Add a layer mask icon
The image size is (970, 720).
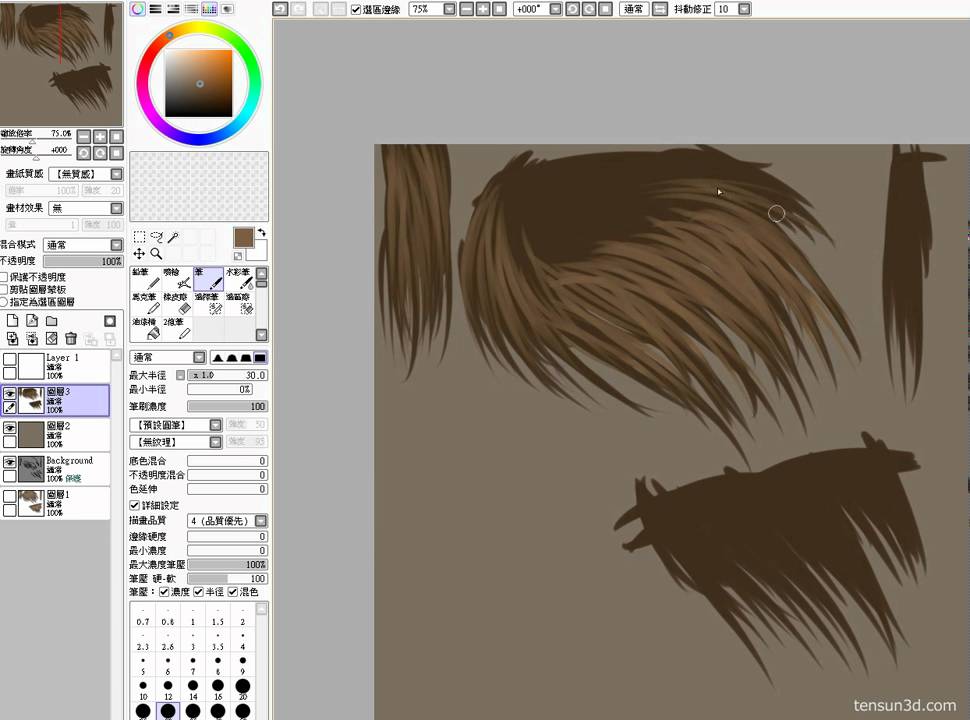(x=109, y=320)
